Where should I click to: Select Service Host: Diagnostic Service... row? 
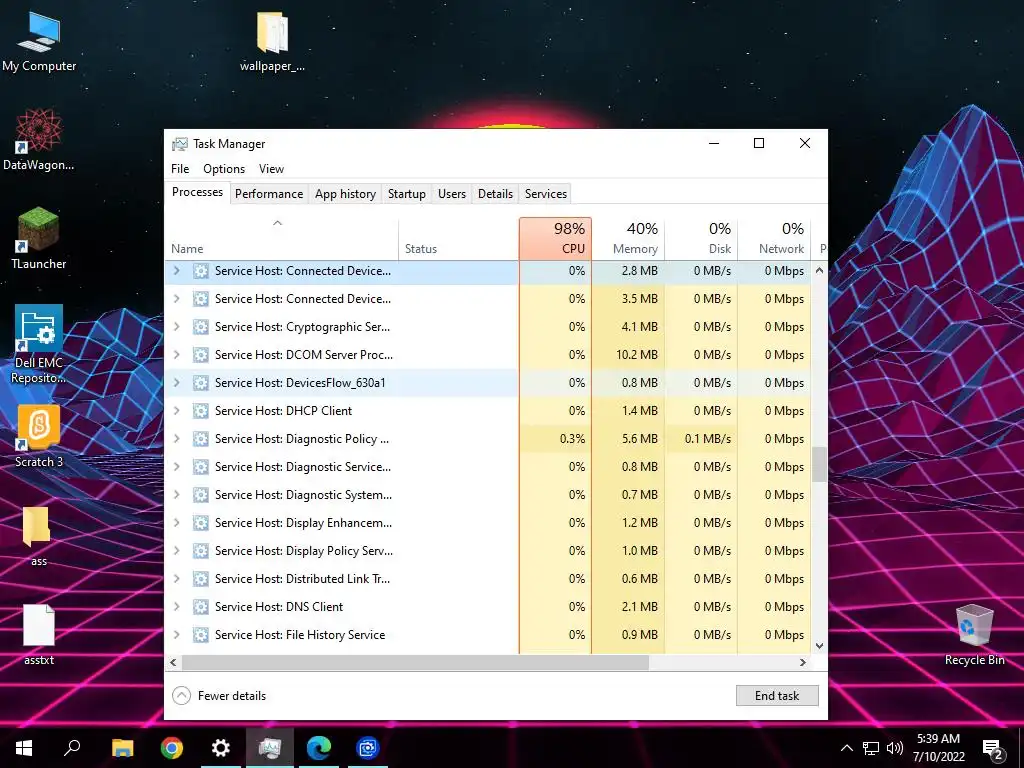tap(488, 467)
